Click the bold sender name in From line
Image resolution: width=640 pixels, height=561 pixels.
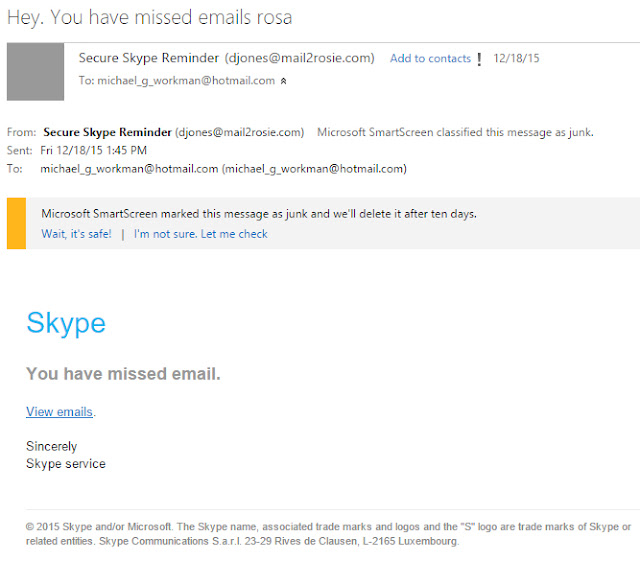coord(106,132)
